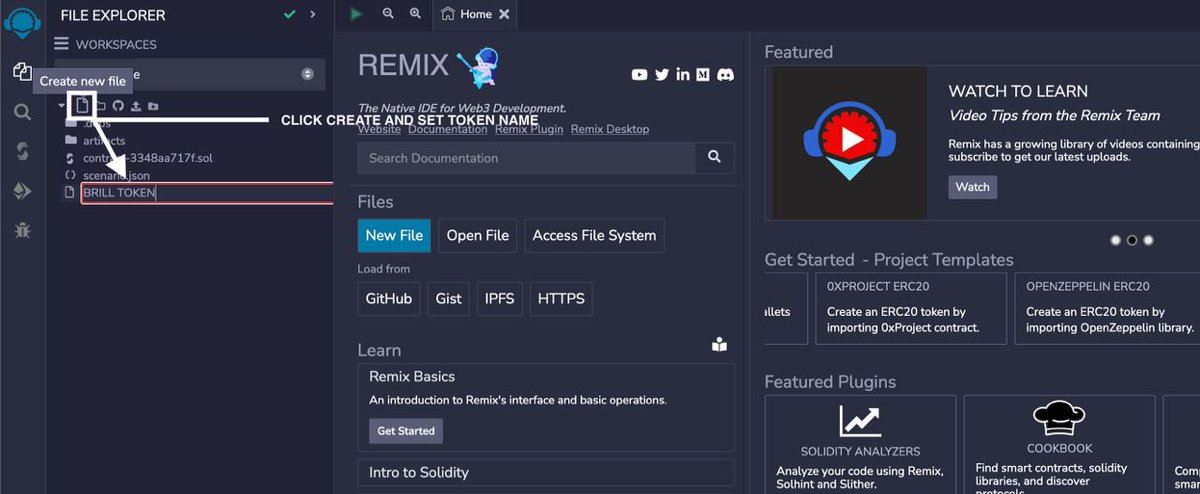Open the Remix Discord icon

tap(726, 75)
